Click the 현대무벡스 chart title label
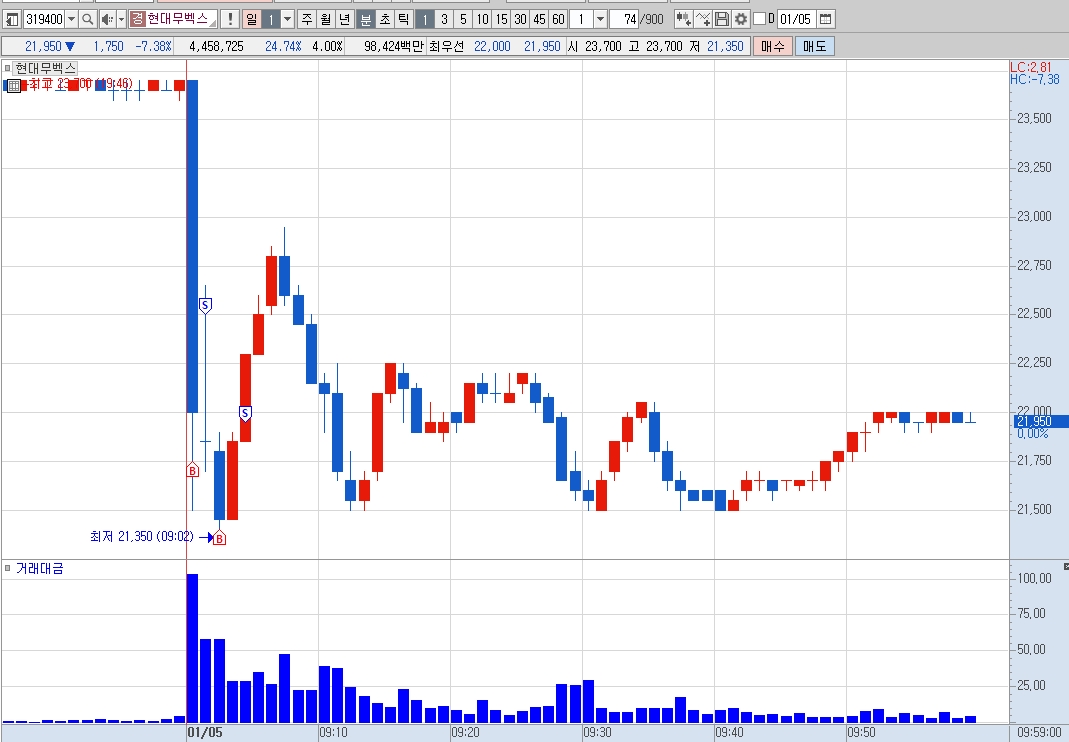The image size is (1069, 742). (46, 68)
